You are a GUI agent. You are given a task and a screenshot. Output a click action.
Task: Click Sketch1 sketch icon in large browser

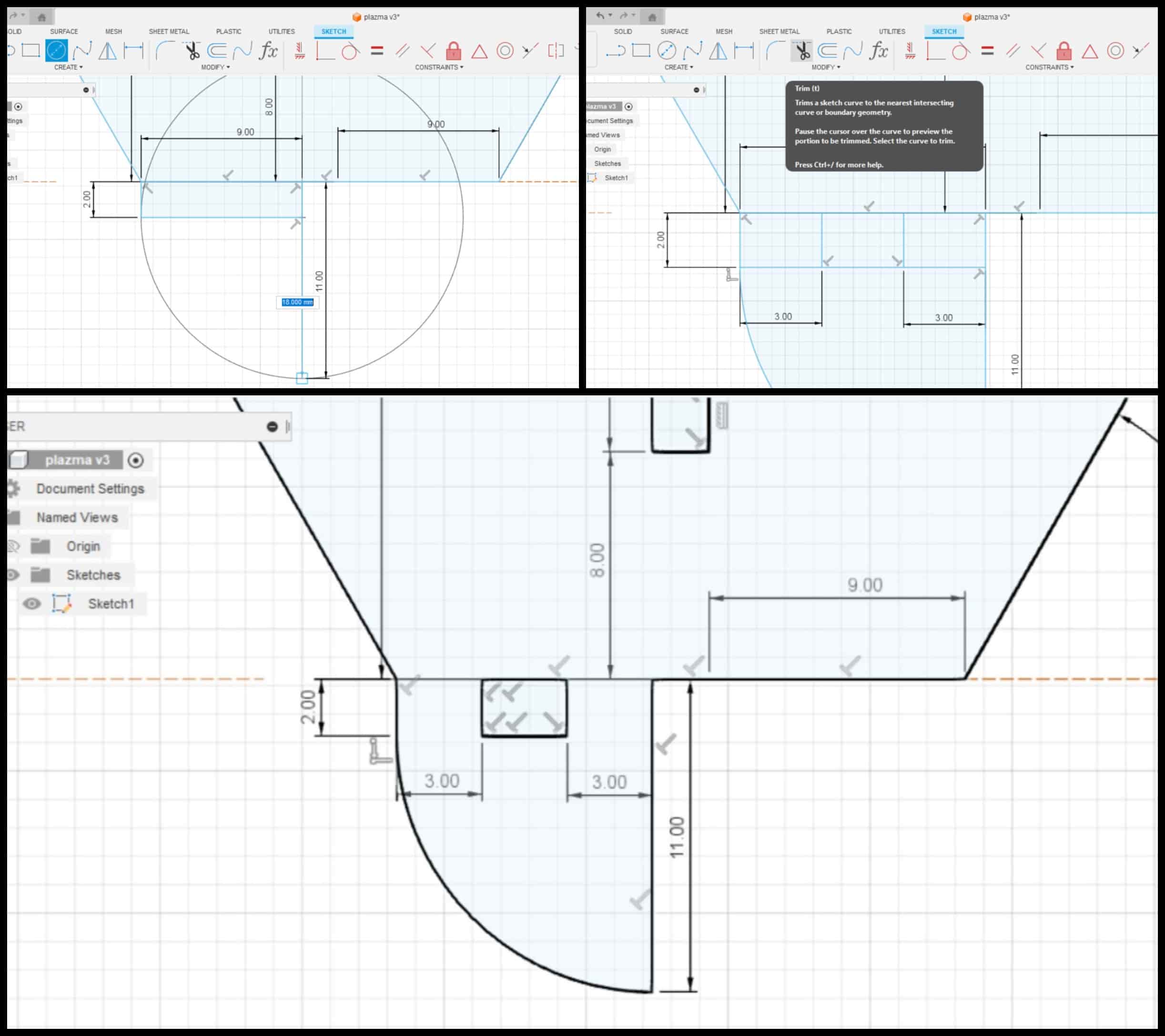pyautogui.click(x=61, y=603)
